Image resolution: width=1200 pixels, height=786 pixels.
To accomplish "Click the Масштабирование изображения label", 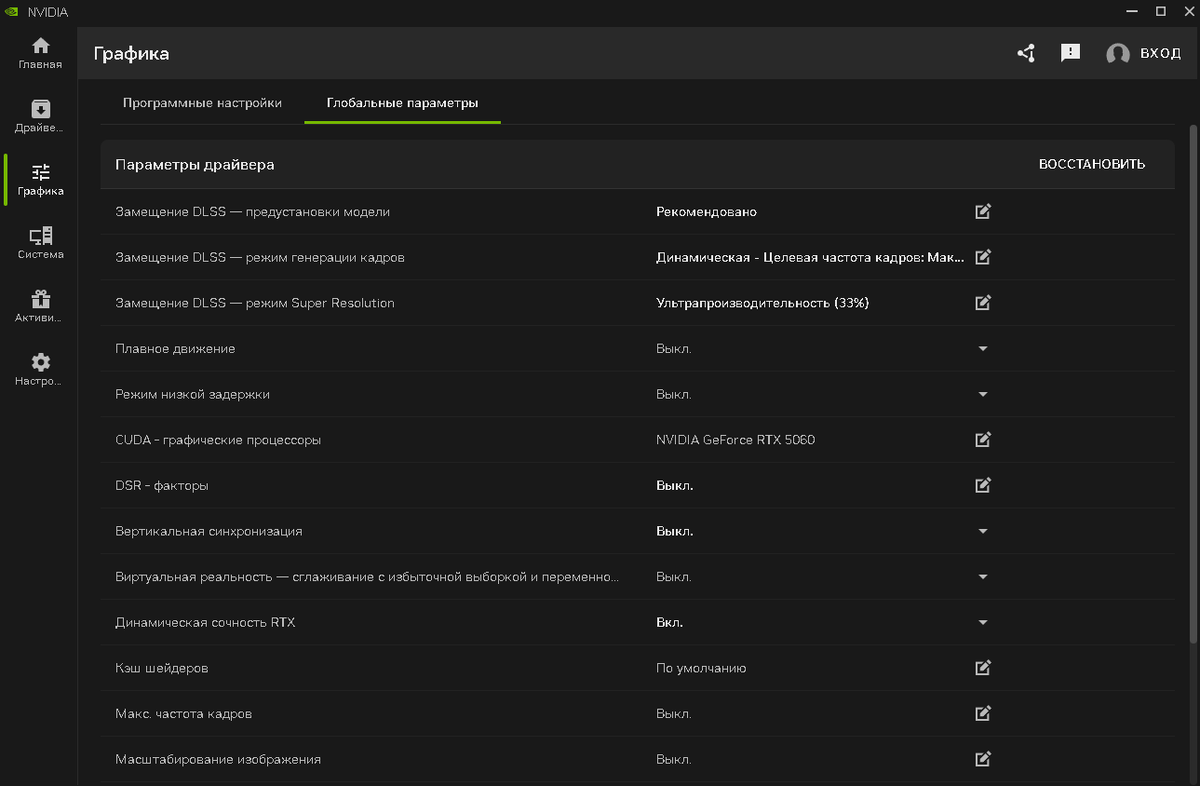I will (x=218, y=759).
